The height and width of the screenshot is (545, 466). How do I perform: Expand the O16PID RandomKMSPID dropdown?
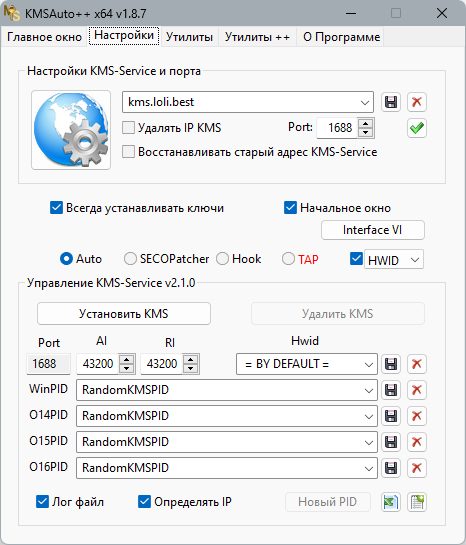coord(369,469)
